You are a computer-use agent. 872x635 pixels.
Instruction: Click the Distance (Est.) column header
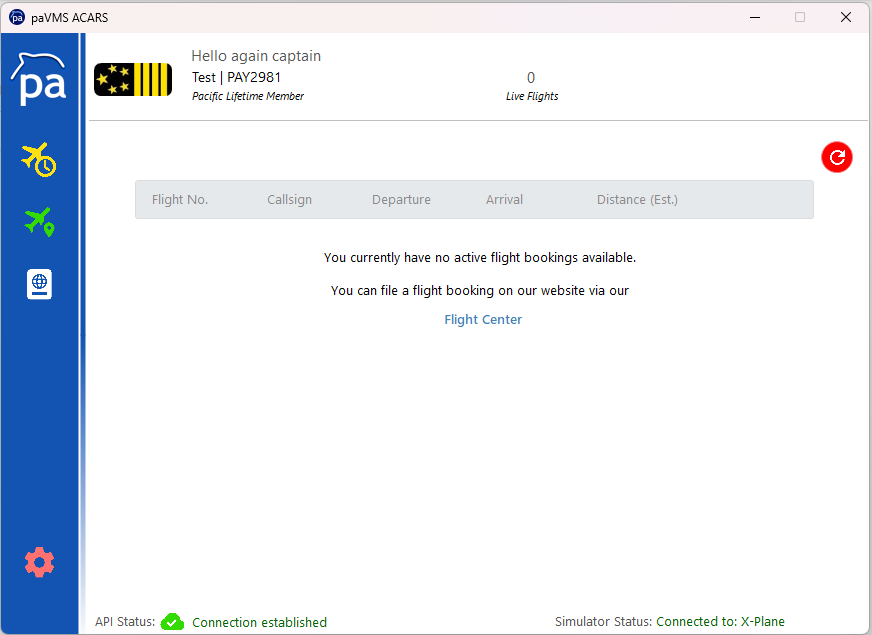click(x=637, y=200)
